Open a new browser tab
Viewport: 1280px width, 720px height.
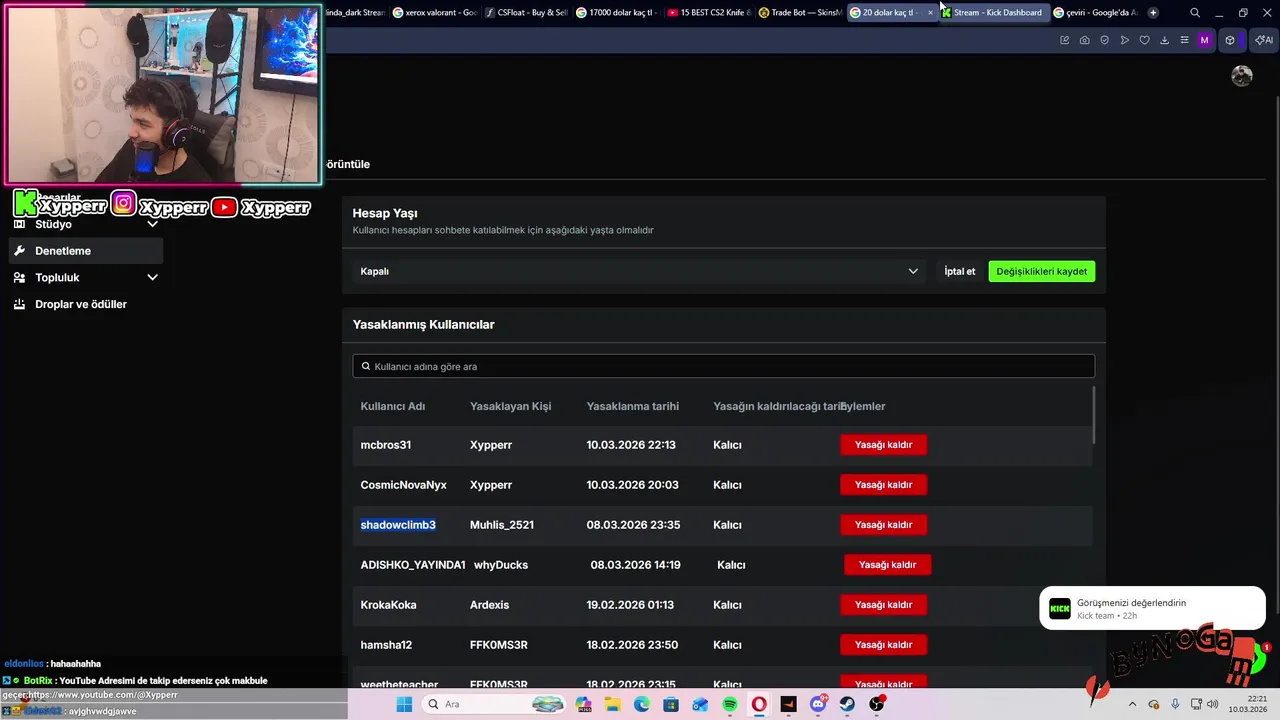point(1153,12)
